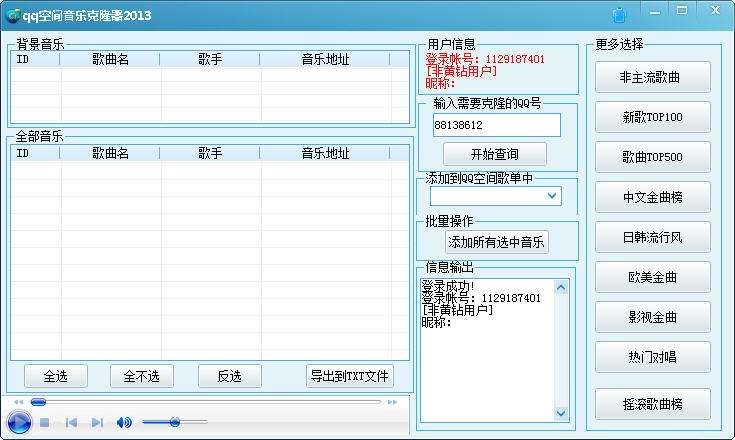The width and height of the screenshot is (735, 440).
Task: Open the 歌曲TOP500 list
Action: 652,157
